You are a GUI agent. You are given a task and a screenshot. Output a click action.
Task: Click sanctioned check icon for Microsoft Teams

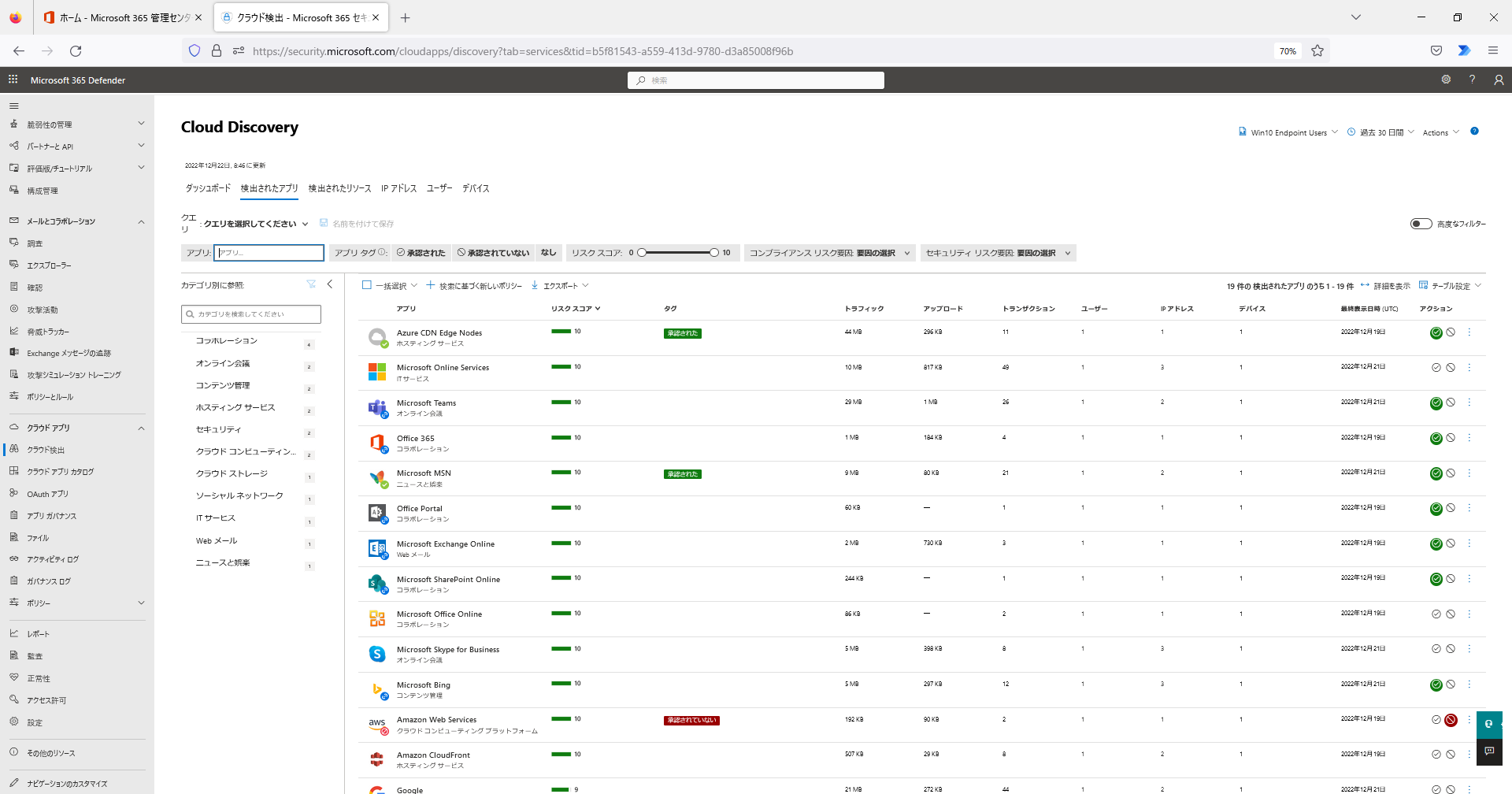[1436, 403]
